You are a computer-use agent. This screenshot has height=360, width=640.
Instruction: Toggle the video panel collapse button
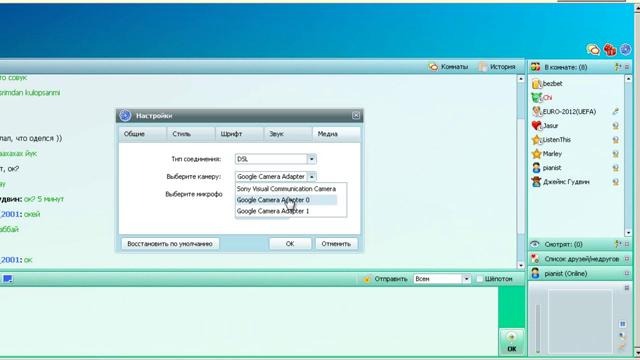coord(627,288)
